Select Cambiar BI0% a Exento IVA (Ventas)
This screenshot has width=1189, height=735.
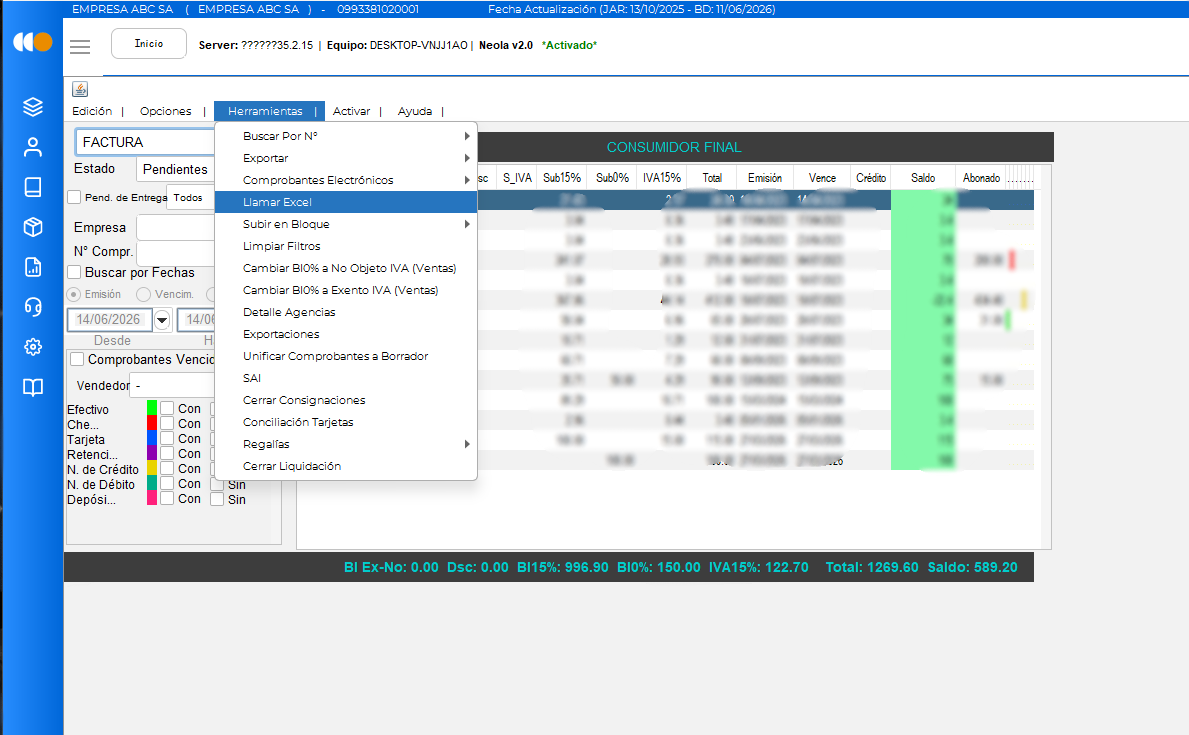click(x=346, y=290)
